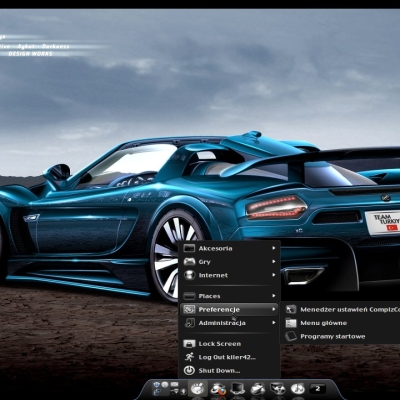Open the Places menu entry

pos(229,296)
